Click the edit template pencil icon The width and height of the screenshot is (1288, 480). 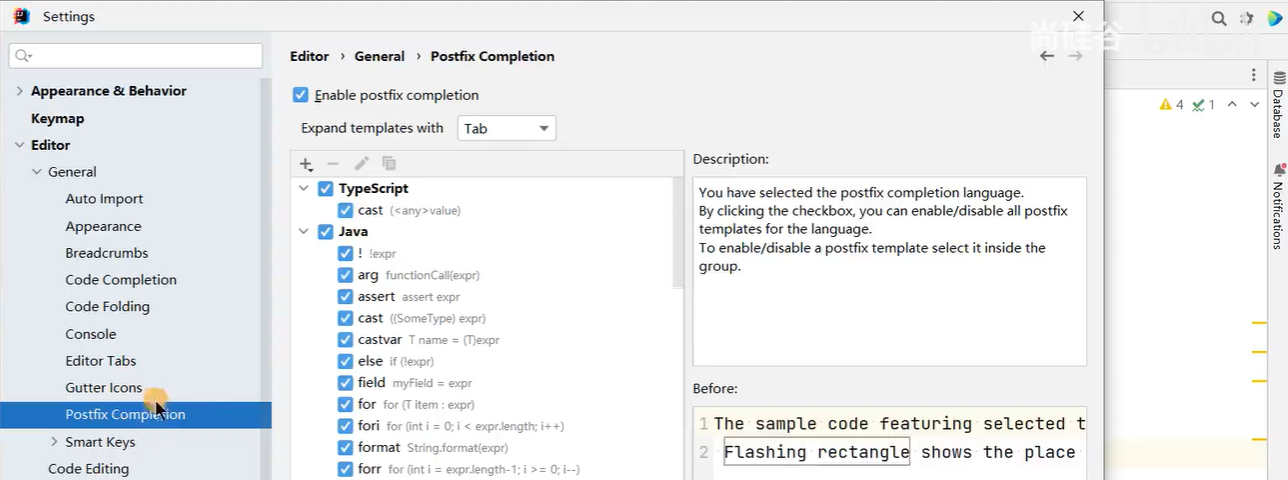361,164
